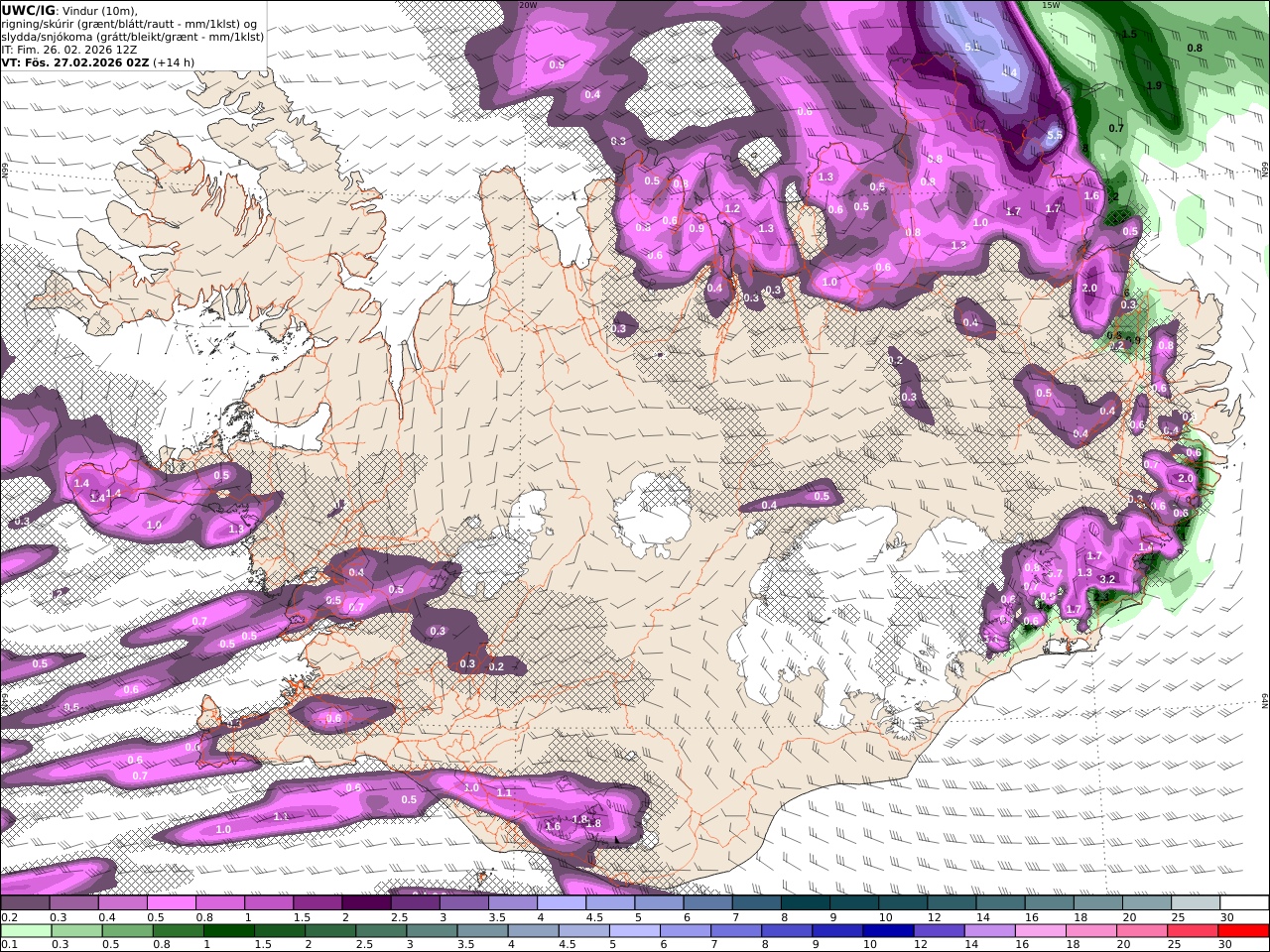Select the grey 20 swatch, upper legend row
1270x952 pixels.
tap(1146, 902)
